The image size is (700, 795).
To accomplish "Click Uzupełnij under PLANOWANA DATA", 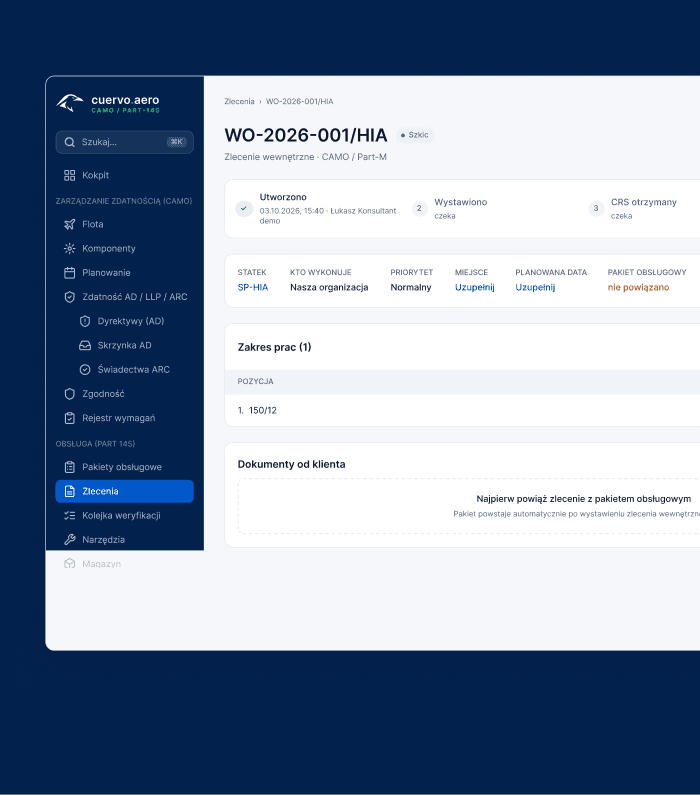I will coord(535,287).
